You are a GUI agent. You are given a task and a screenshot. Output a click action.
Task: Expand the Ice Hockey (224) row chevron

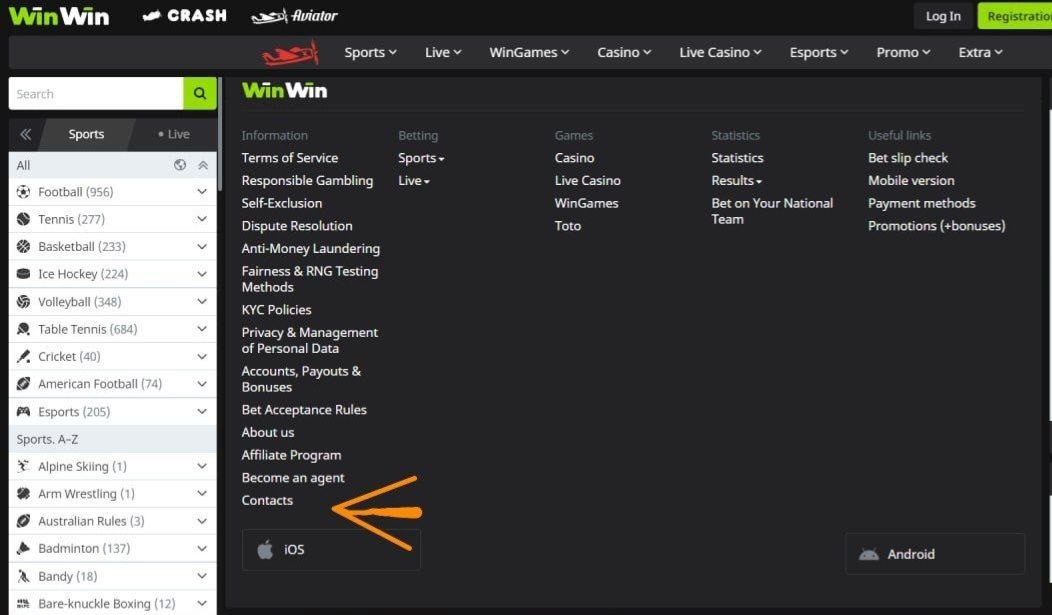click(x=201, y=274)
